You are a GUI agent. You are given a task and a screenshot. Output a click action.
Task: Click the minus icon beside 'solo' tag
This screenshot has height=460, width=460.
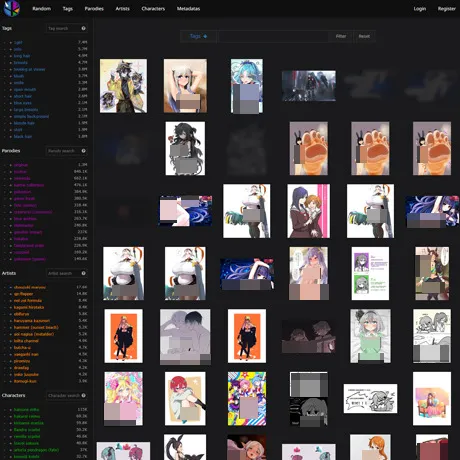pyautogui.click(x=5, y=49)
